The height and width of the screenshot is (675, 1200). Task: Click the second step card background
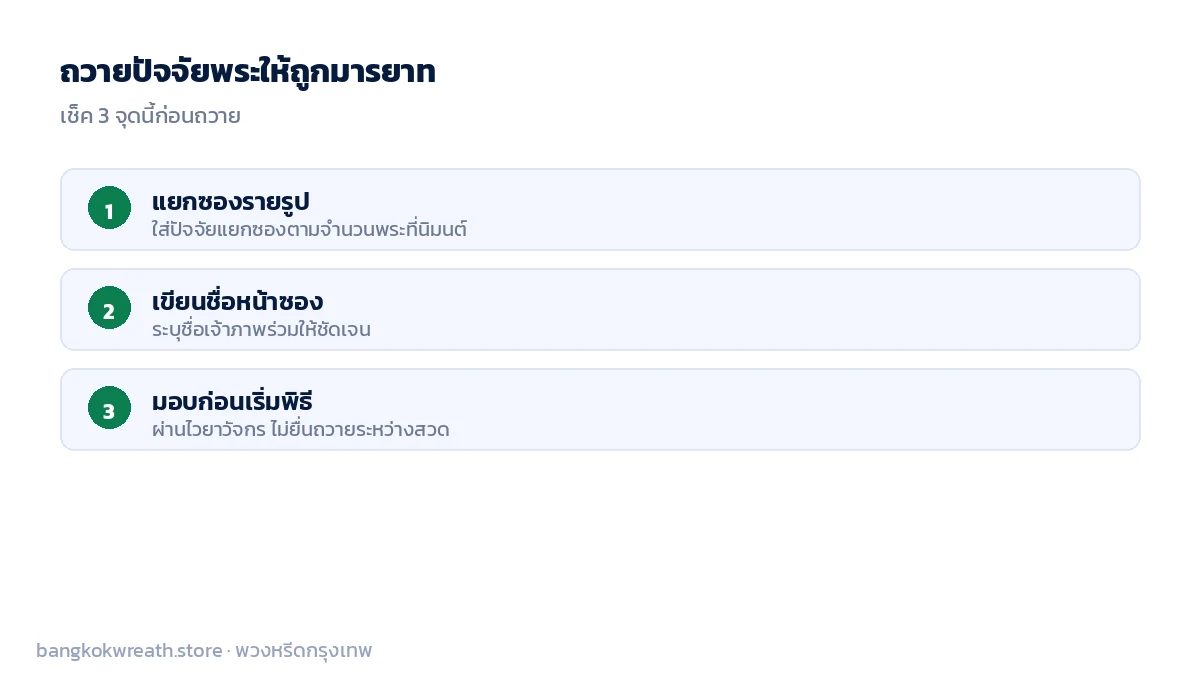click(x=600, y=309)
